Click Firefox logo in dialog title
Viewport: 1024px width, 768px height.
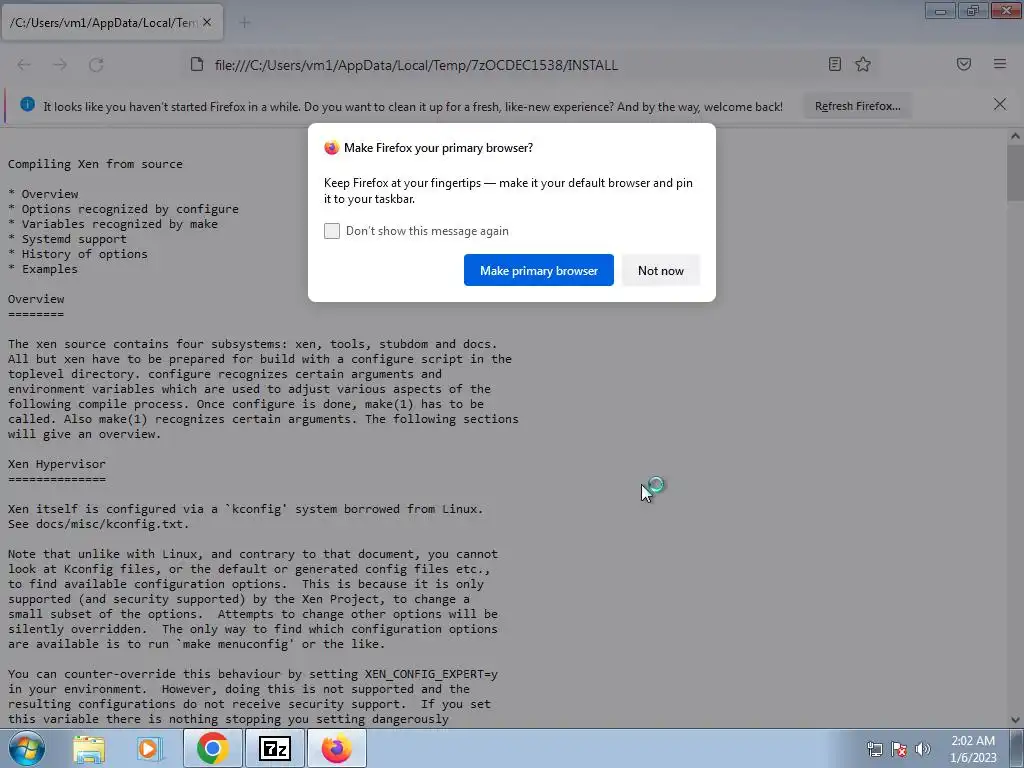pyautogui.click(x=332, y=148)
